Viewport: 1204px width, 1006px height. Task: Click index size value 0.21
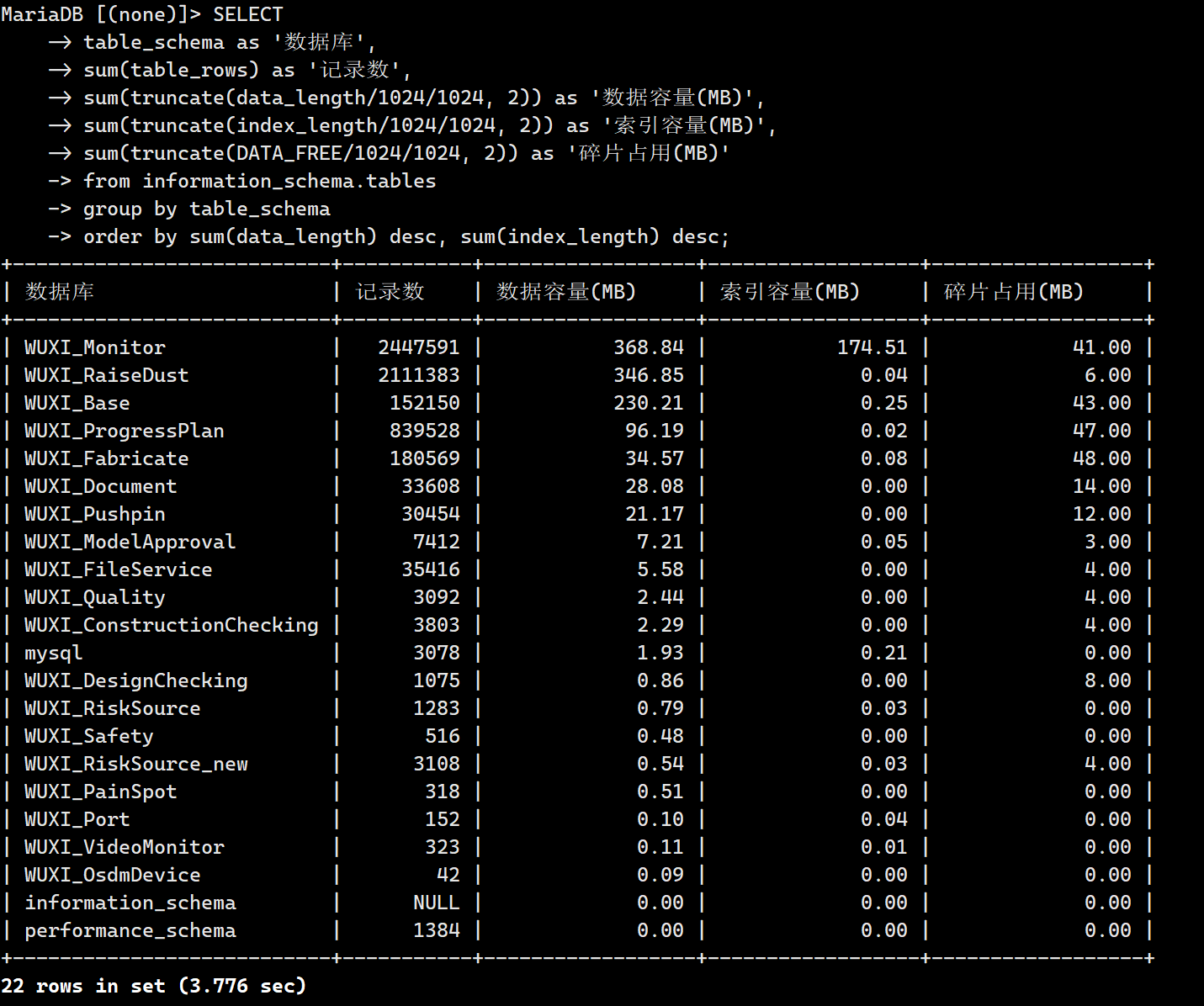(x=884, y=653)
